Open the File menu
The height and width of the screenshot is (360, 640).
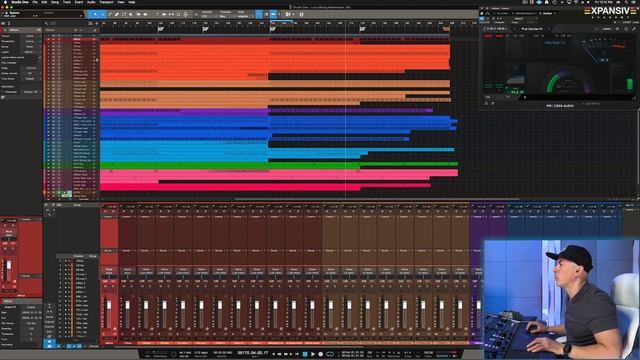(35, 2)
